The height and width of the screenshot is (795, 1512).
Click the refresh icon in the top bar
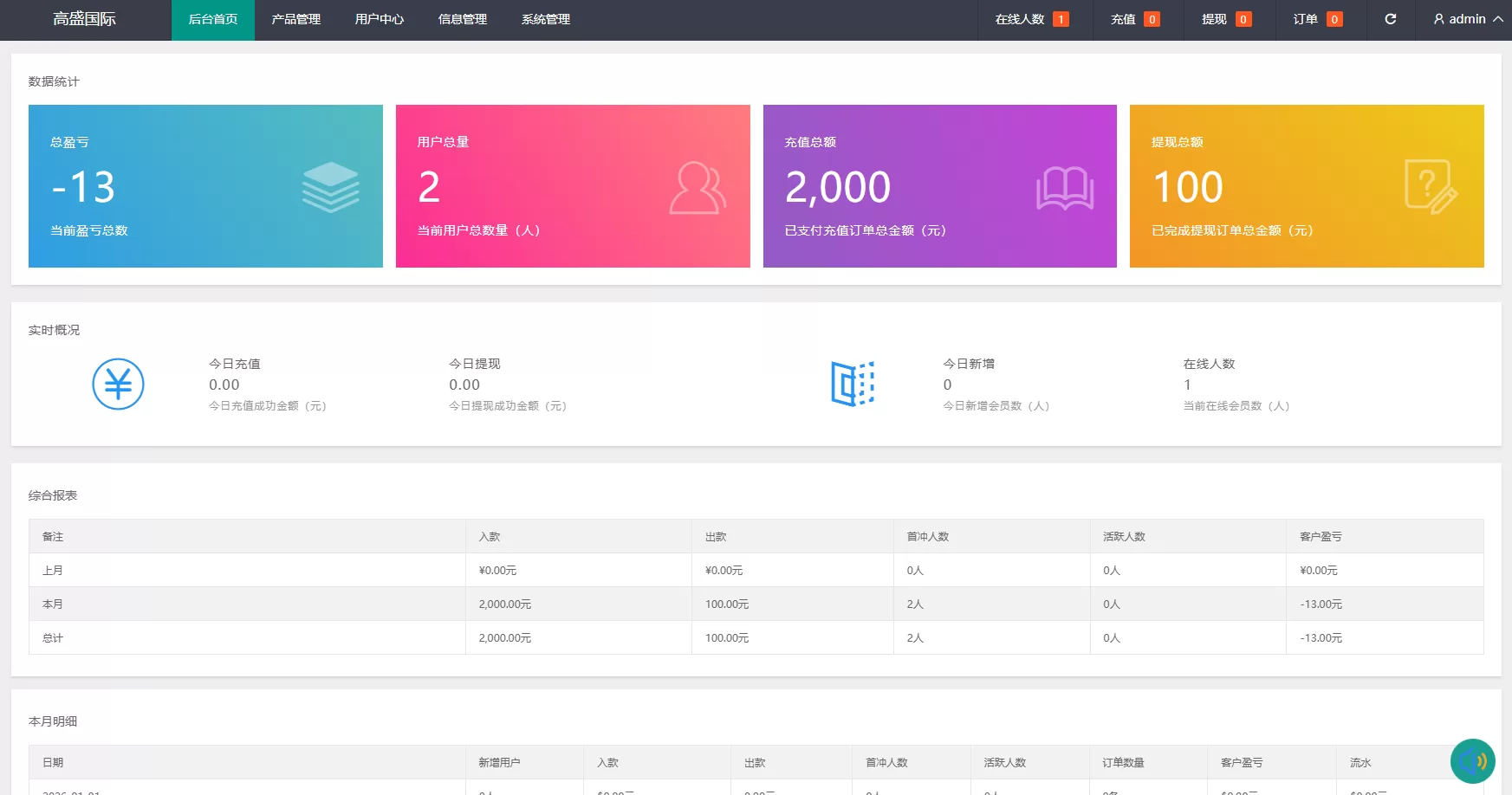click(1391, 18)
